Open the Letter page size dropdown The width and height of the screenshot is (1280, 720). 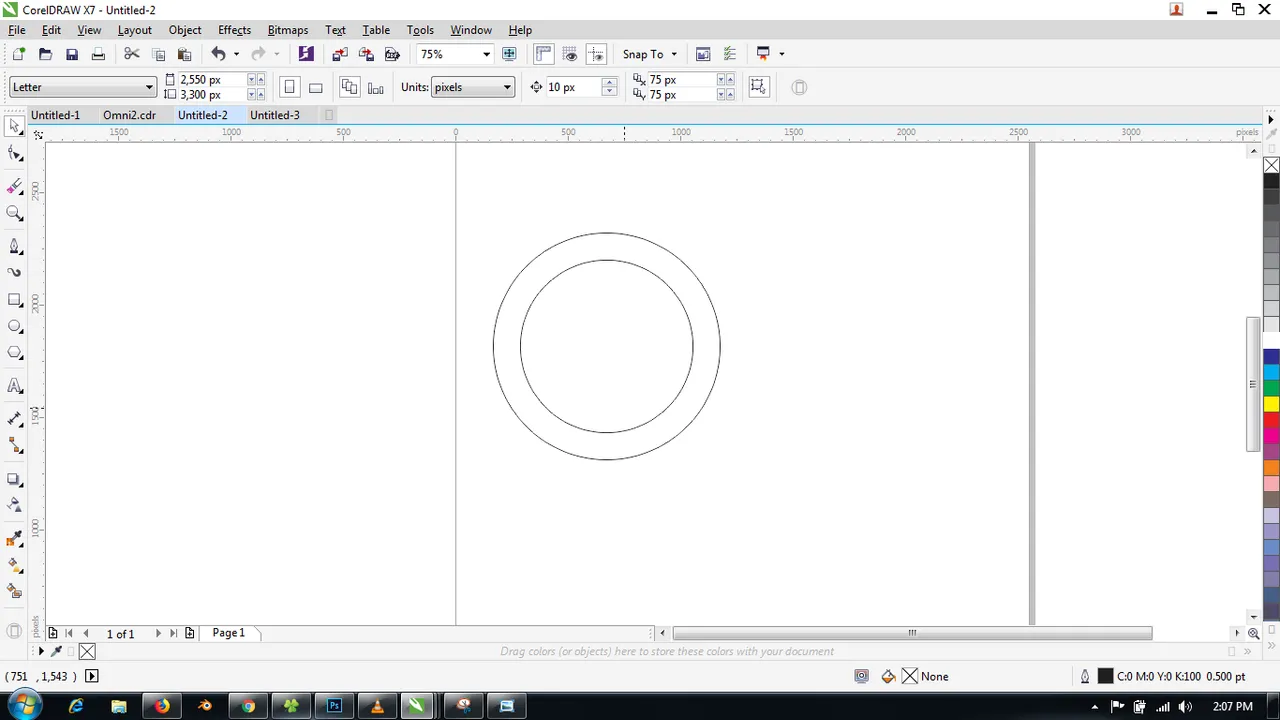[150, 87]
